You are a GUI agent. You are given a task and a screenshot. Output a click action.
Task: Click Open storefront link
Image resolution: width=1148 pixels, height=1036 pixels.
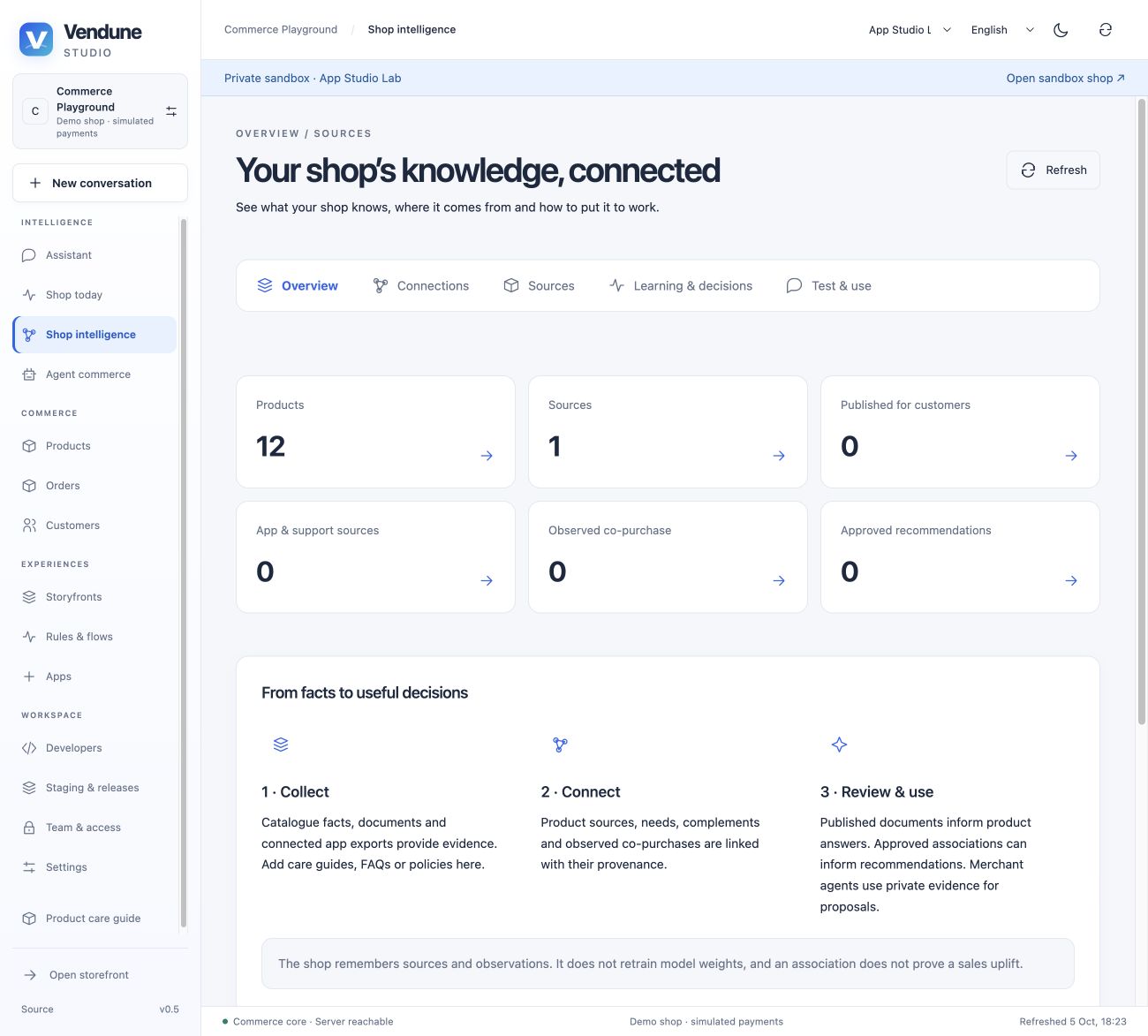100,975
